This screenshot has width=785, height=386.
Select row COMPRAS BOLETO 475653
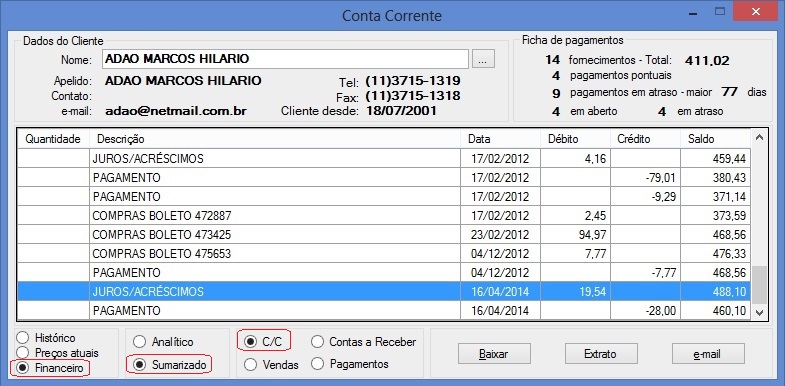[384, 254]
